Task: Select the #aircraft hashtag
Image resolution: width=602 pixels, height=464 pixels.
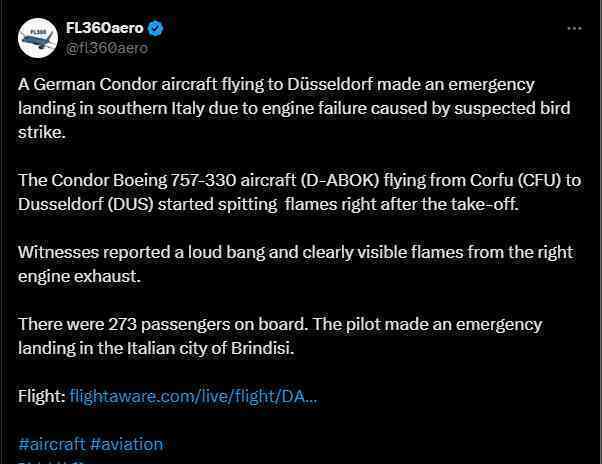Action: click(51, 444)
